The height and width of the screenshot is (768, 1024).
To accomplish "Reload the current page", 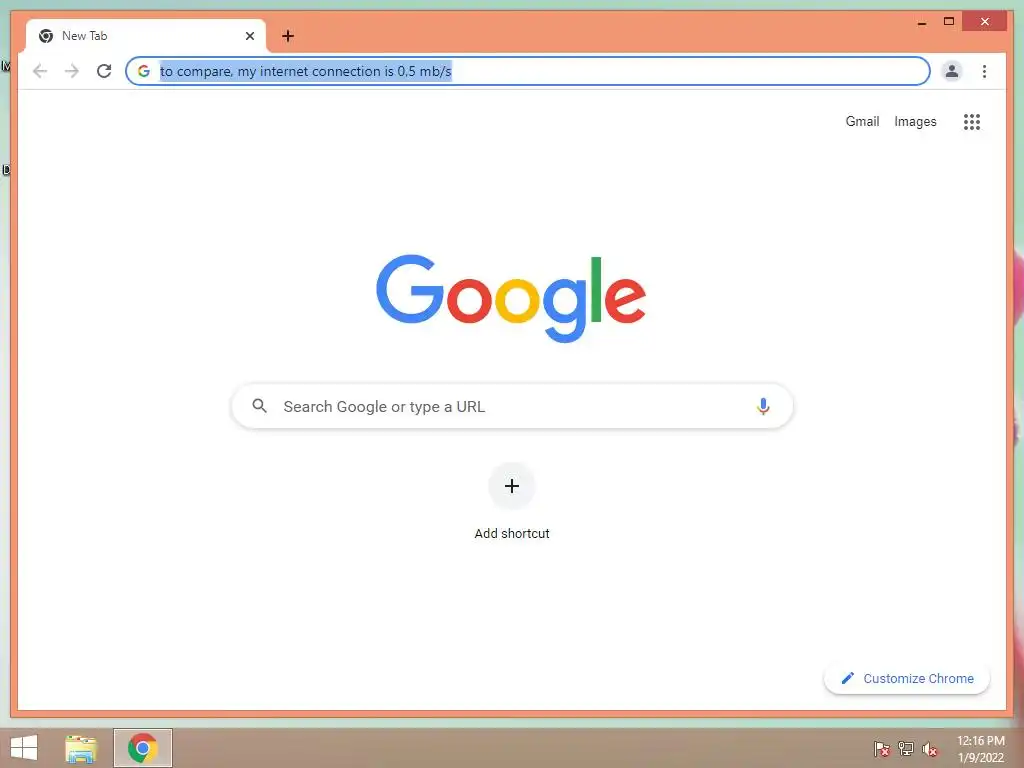I will pos(104,71).
